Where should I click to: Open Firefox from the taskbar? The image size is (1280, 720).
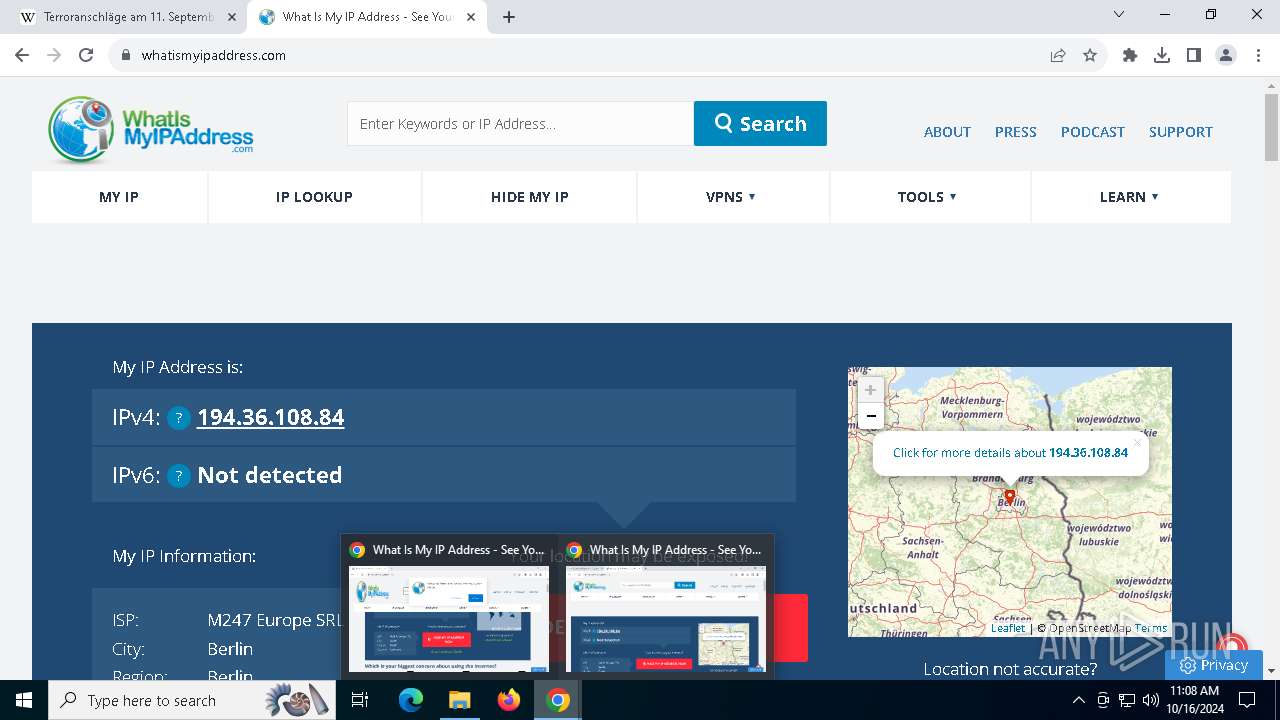pyautogui.click(x=509, y=700)
